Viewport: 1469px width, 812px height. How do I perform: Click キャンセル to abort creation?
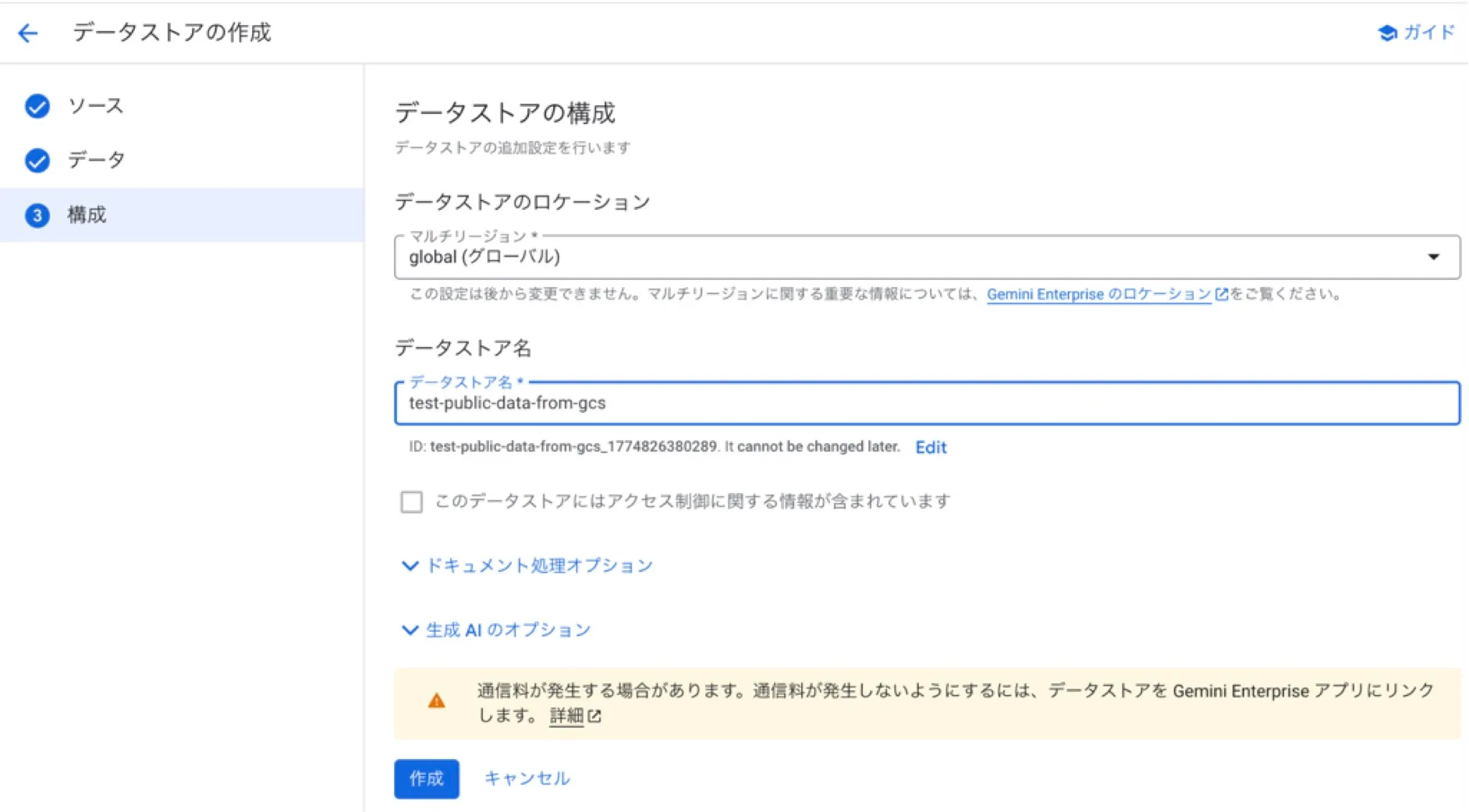(527, 778)
